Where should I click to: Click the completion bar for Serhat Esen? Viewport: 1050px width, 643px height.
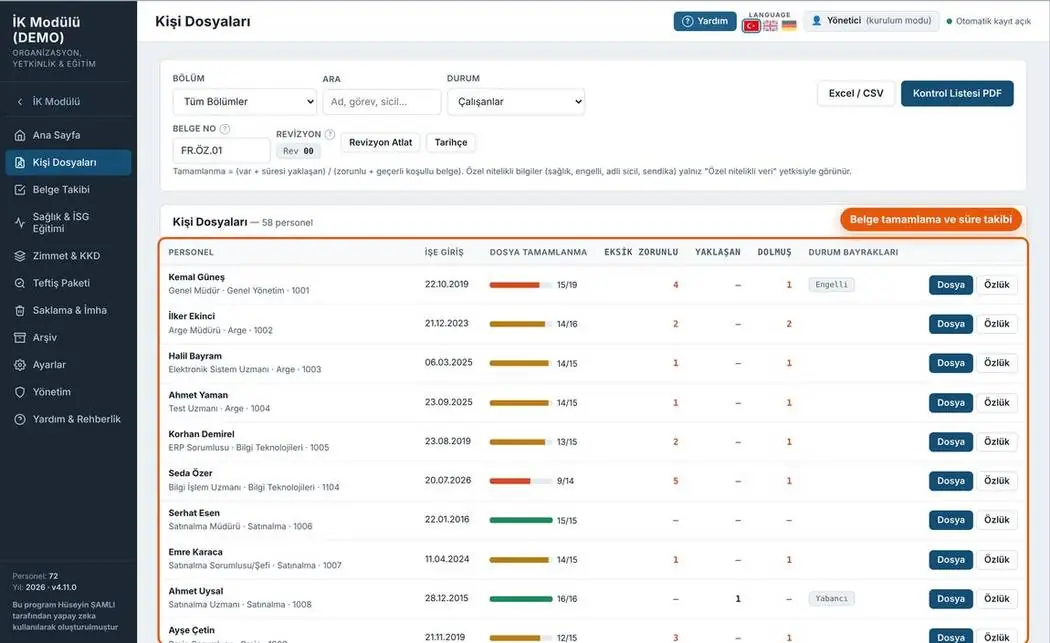[521, 520]
